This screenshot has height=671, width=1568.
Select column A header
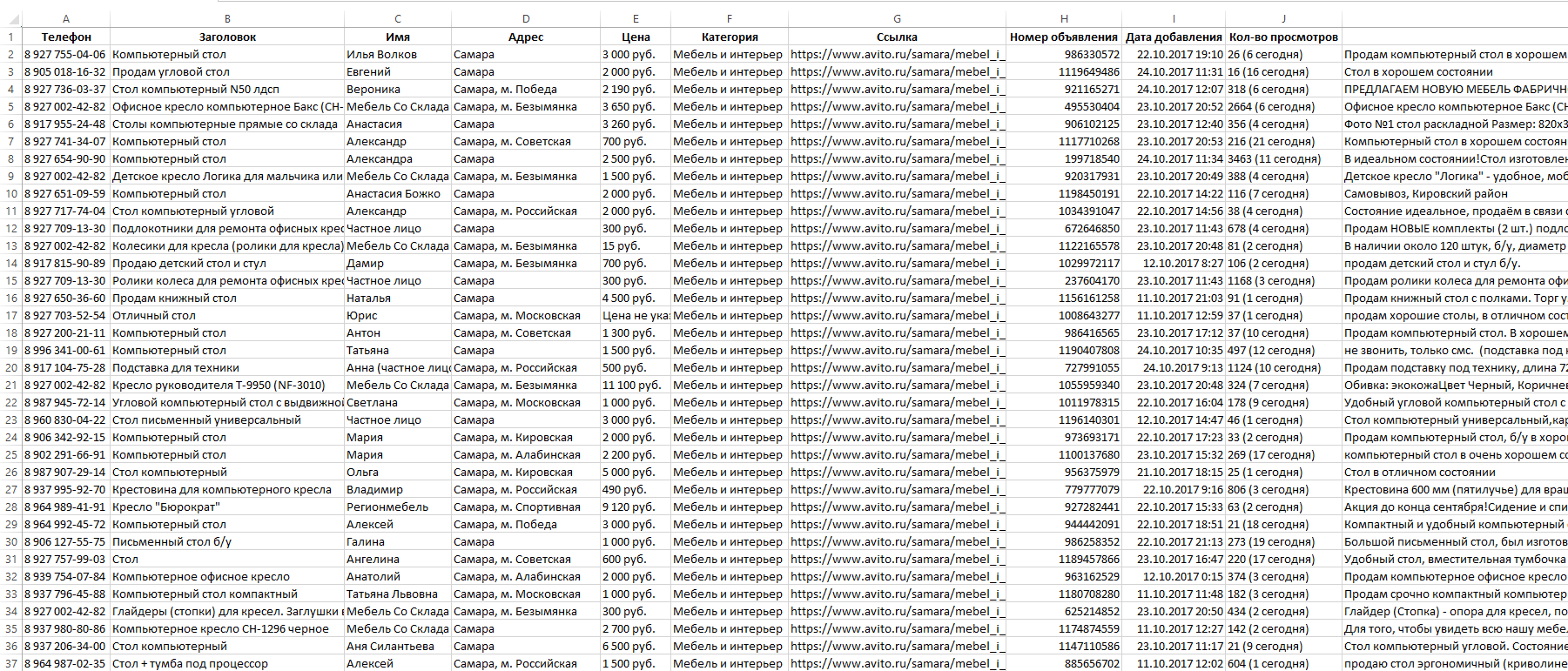66,18
